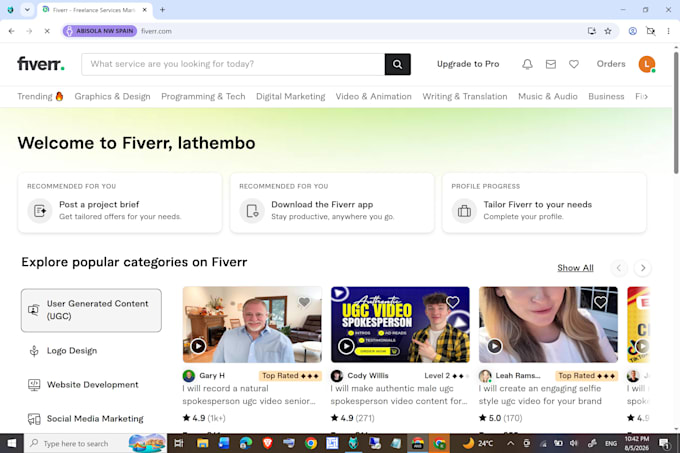680x453 pixels.
Task: Click the previous carousel arrow
Action: [619, 268]
